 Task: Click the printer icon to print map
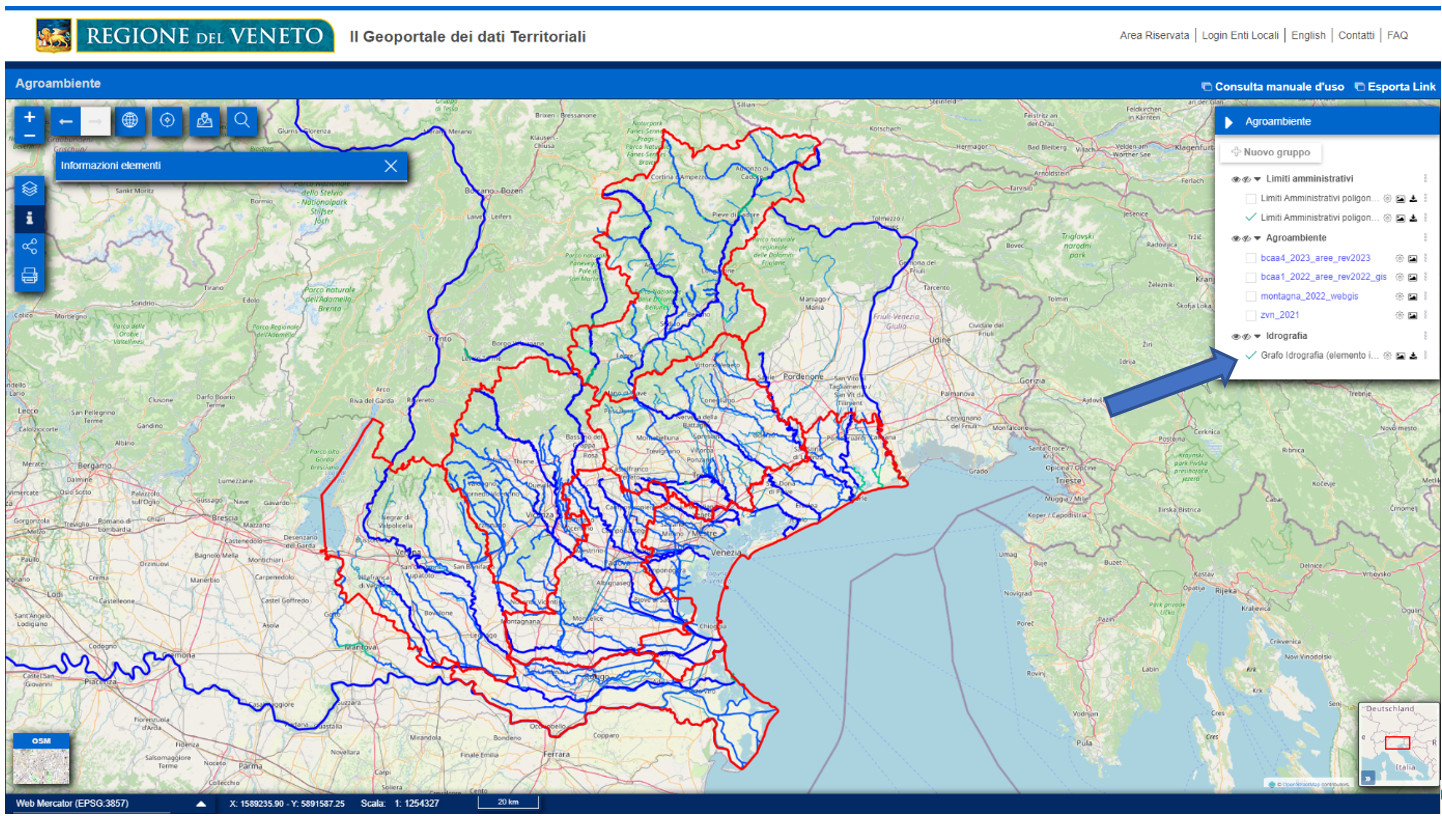(29, 275)
